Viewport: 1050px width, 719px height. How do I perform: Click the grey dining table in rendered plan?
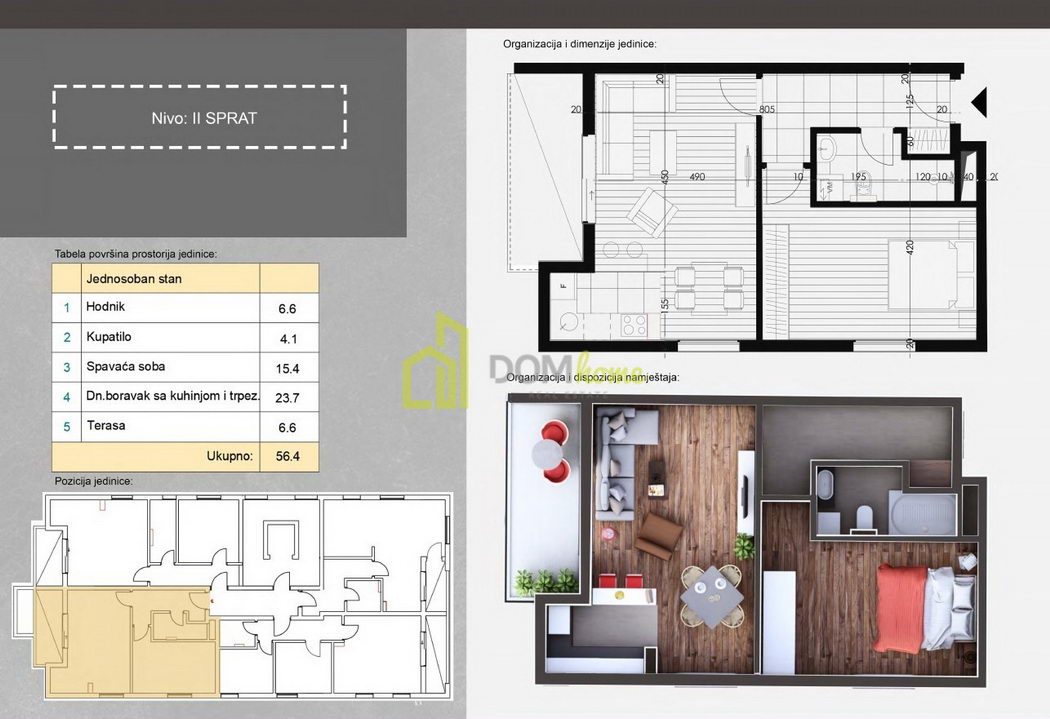[x=710, y=594]
